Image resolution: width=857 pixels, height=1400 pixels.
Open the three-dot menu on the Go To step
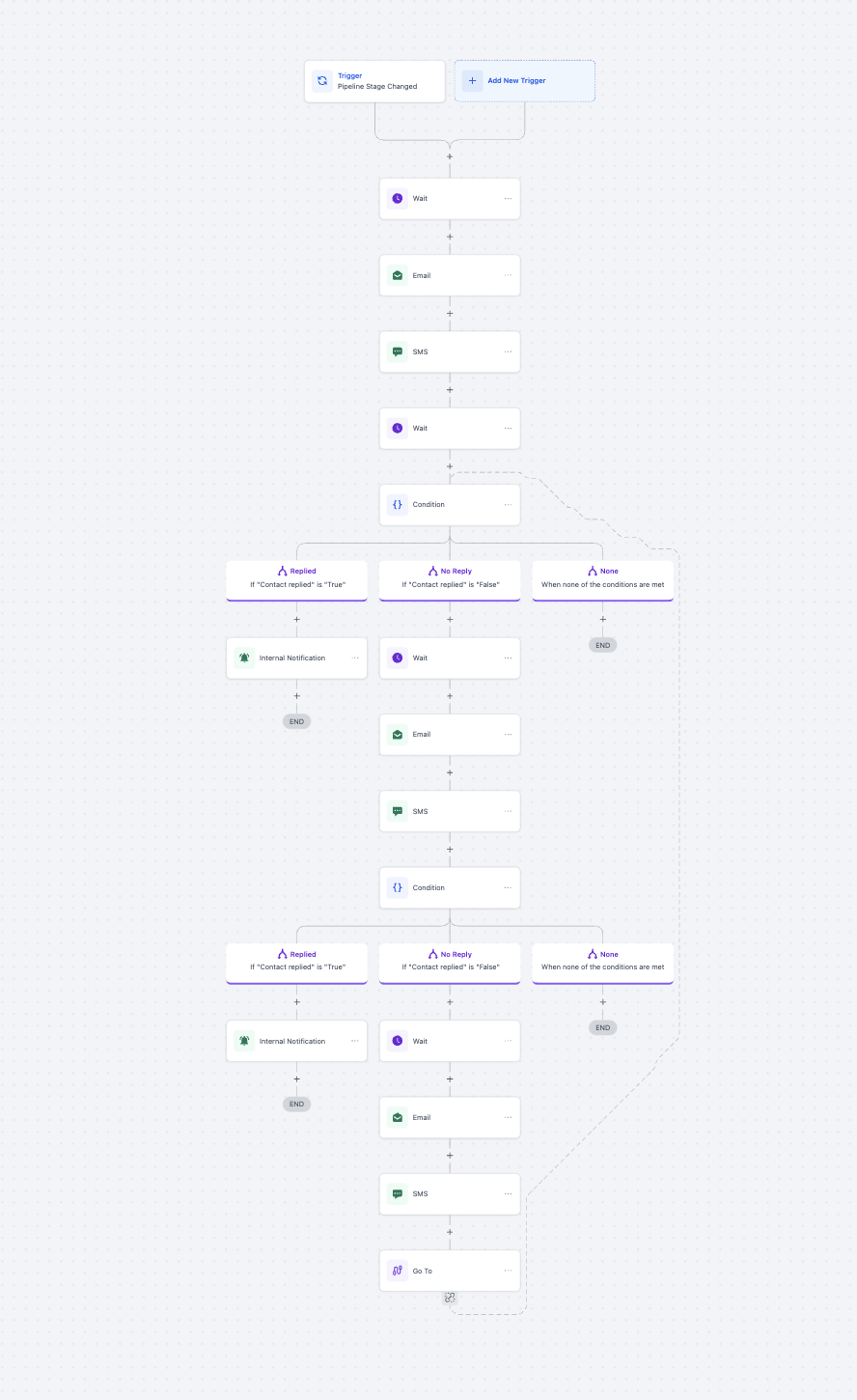[x=508, y=1271]
